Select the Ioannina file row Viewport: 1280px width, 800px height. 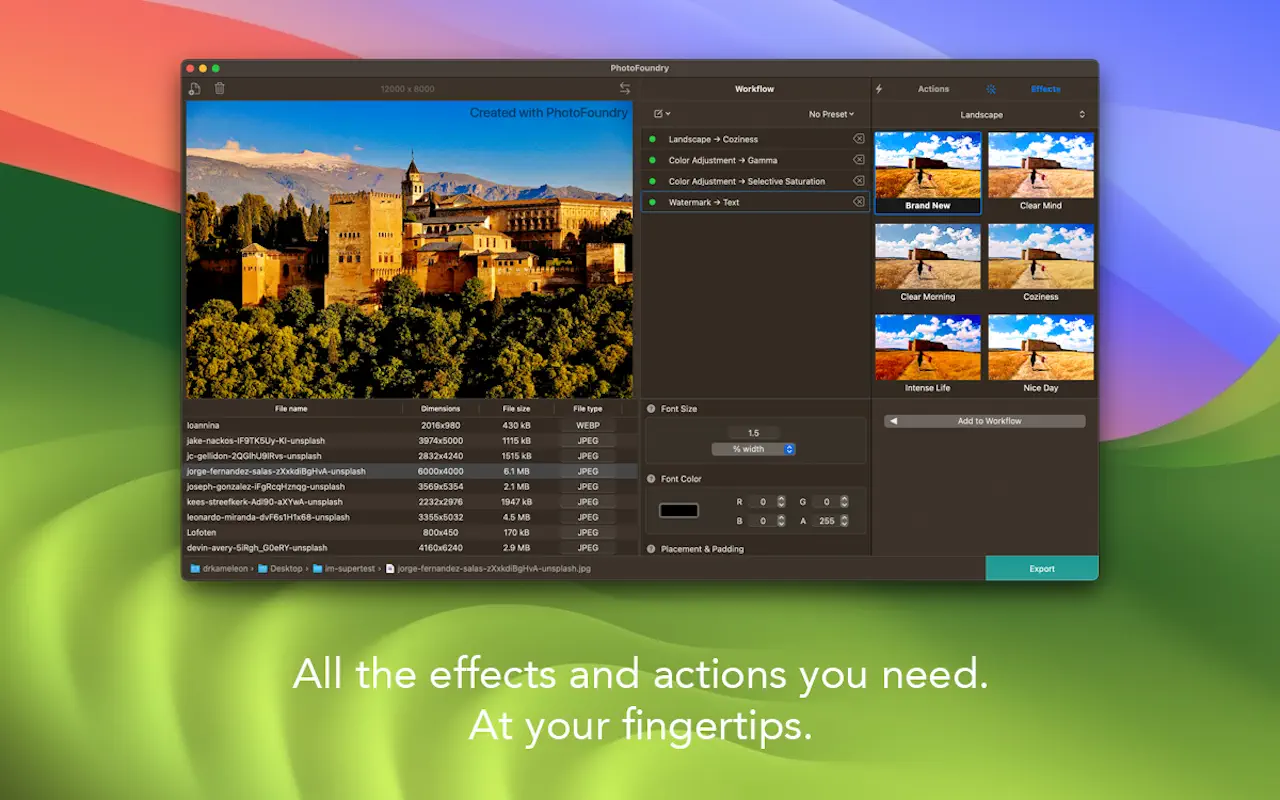[x=411, y=425]
